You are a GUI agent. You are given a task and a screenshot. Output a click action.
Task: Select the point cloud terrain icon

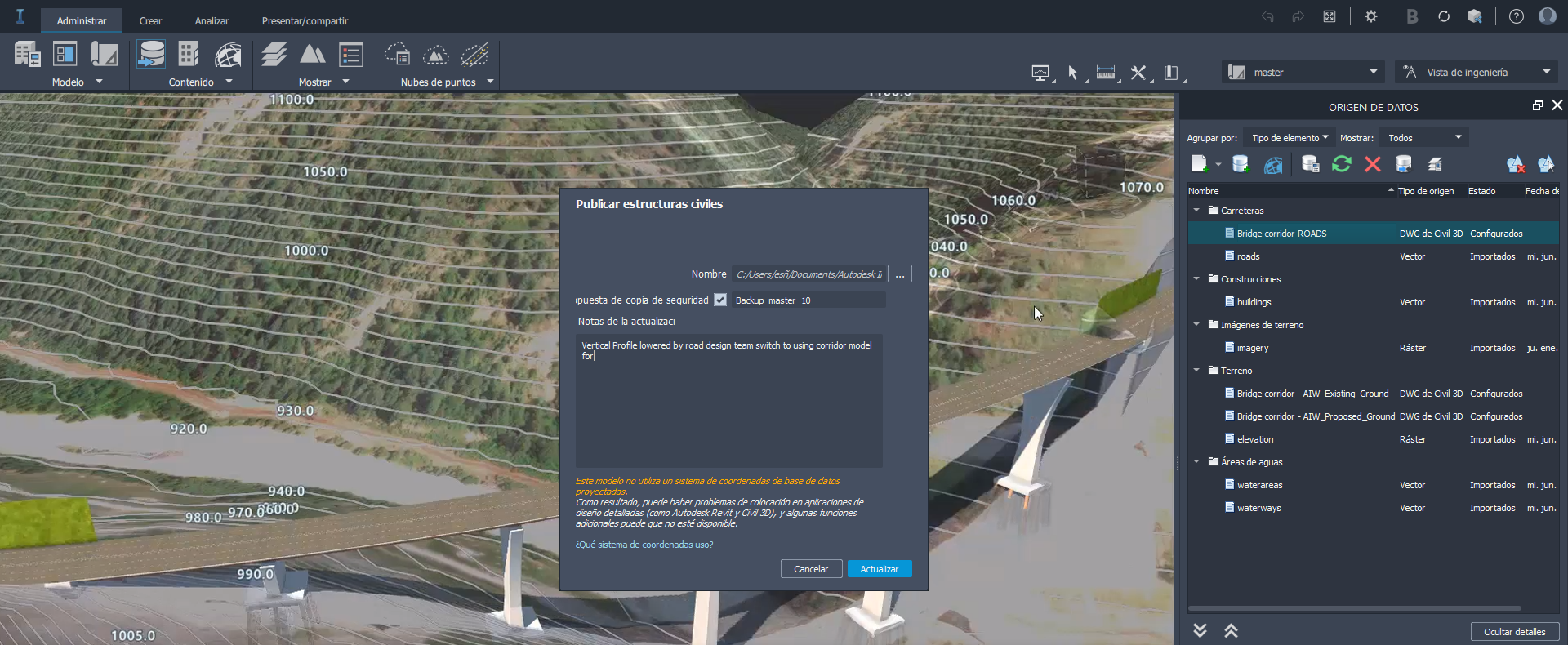coord(436,55)
